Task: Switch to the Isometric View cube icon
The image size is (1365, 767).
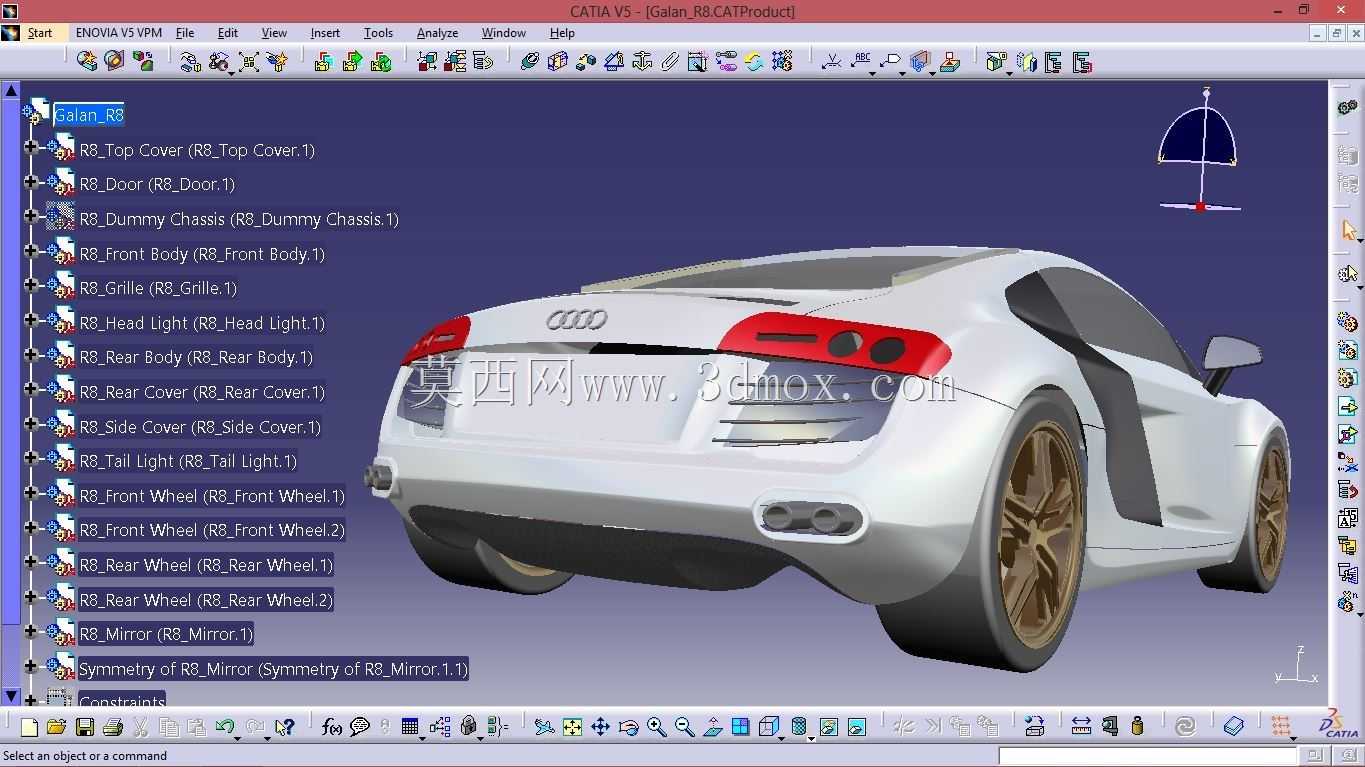Action: (x=769, y=727)
